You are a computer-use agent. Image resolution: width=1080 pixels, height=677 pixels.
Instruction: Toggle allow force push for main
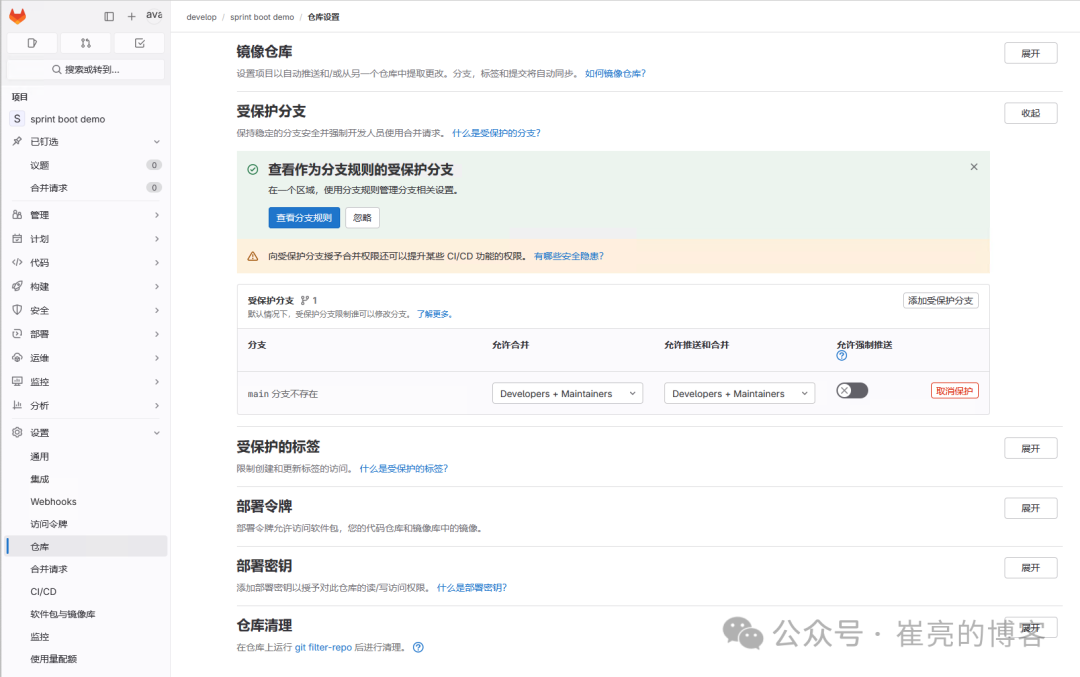852,390
